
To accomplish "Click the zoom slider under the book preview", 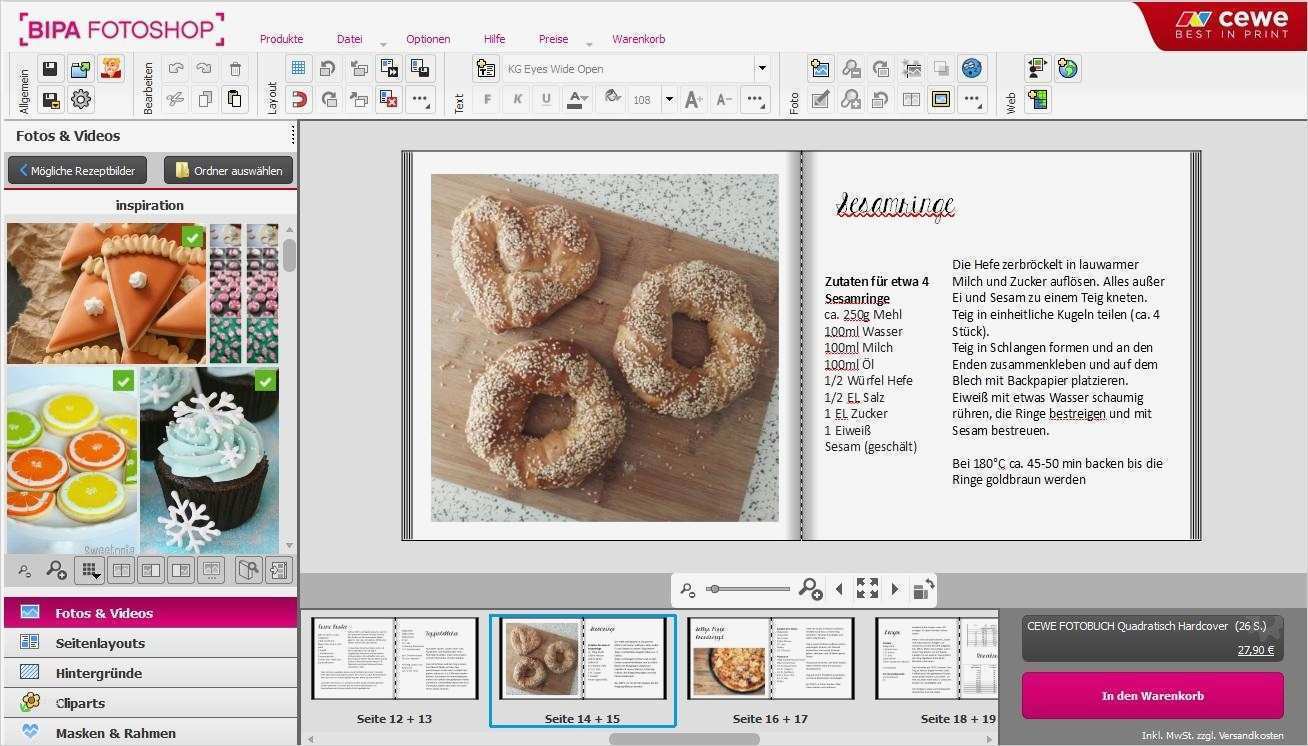I will click(748, 589).
